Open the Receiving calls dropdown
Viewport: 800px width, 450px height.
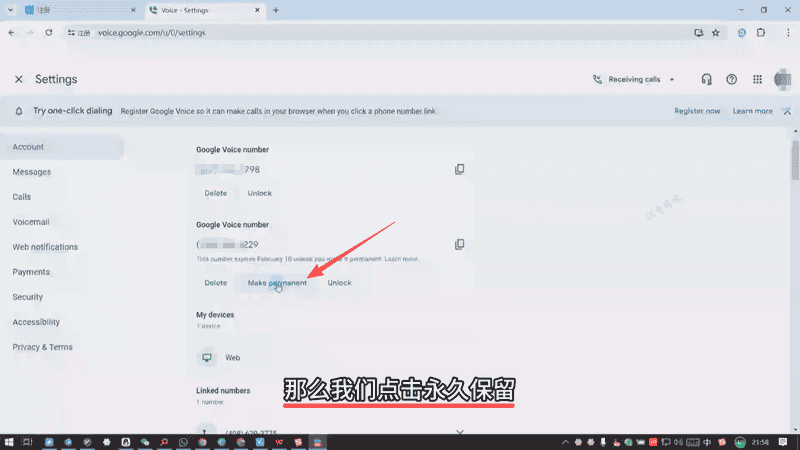[x=634, y=79]
